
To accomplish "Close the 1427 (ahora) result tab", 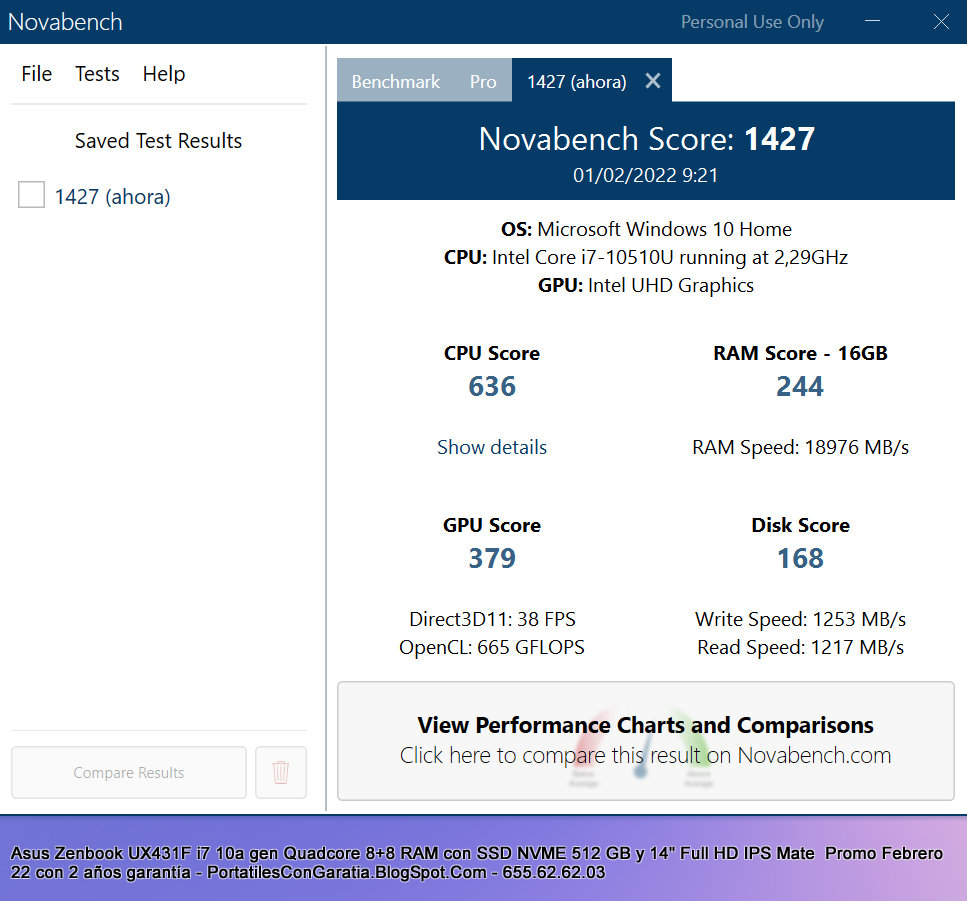I will (652, 81).
